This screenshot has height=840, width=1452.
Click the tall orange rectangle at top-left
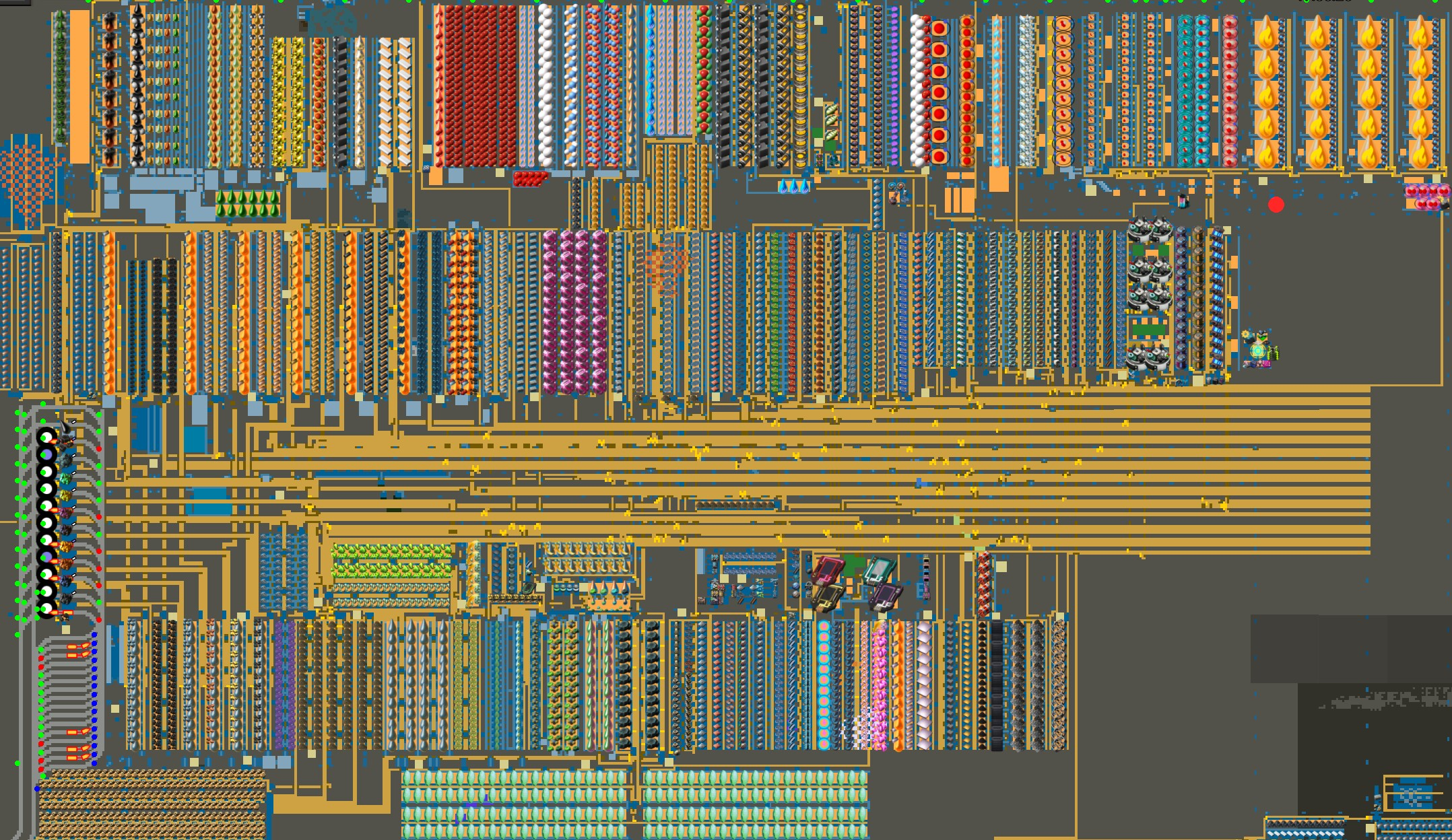79,86
